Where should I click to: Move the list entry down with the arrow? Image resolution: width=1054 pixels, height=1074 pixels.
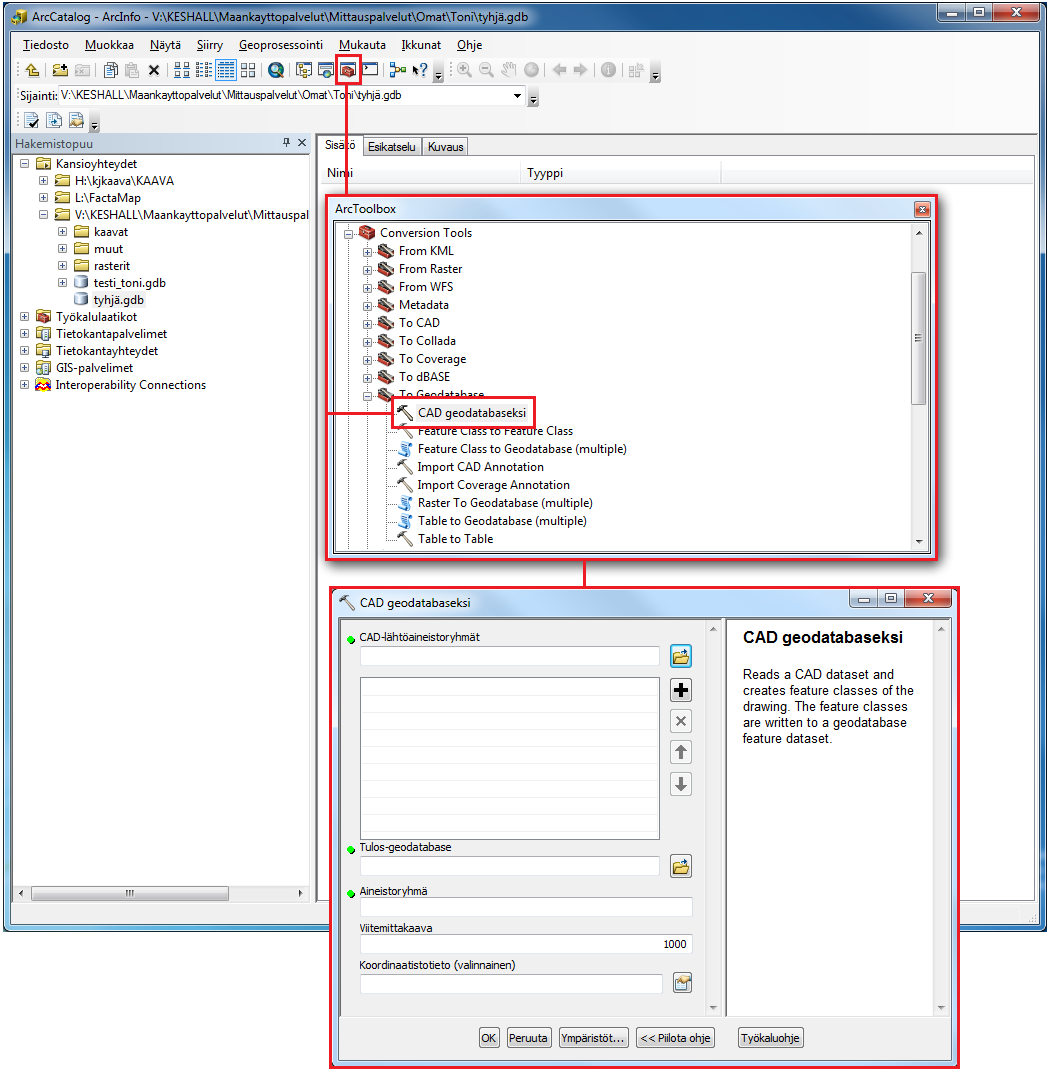click(x=681, y=784)
